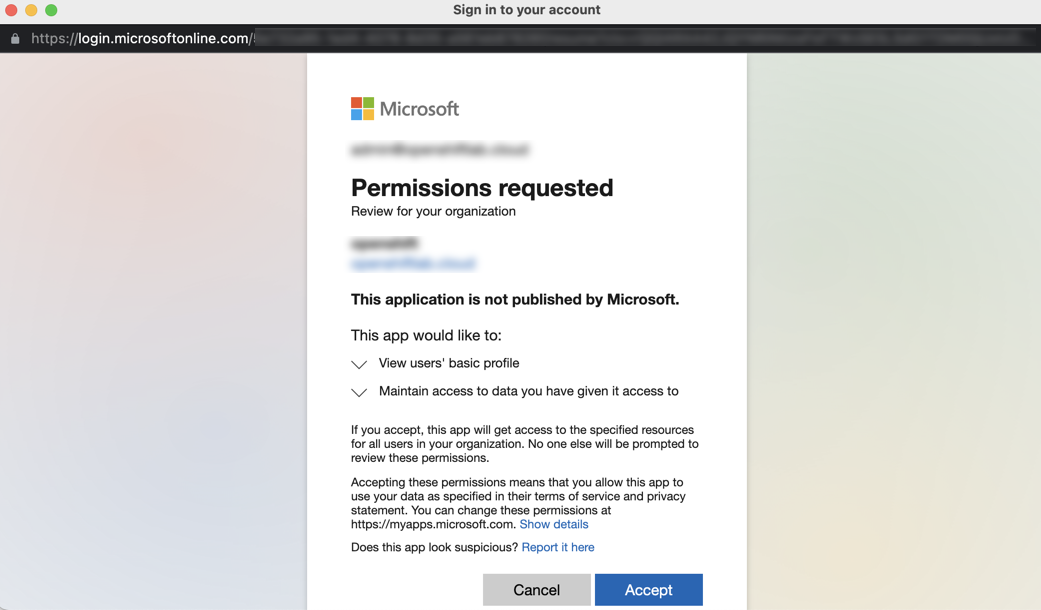This screenshot has width=1041, height=610.
Task: Click the "Sign in to your account" title
Action: [x=526, y=10]
